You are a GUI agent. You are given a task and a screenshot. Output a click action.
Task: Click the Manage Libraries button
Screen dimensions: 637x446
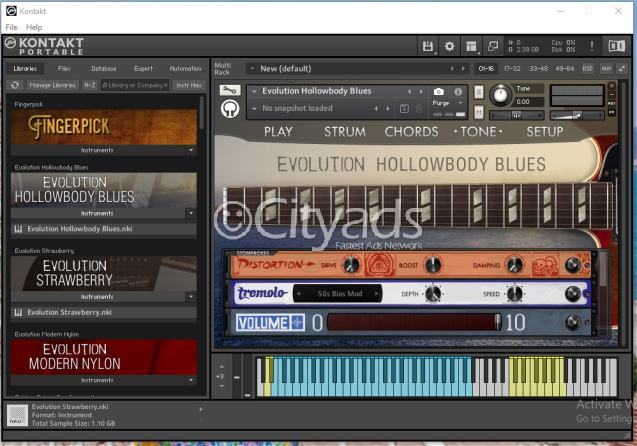[52, 85]
